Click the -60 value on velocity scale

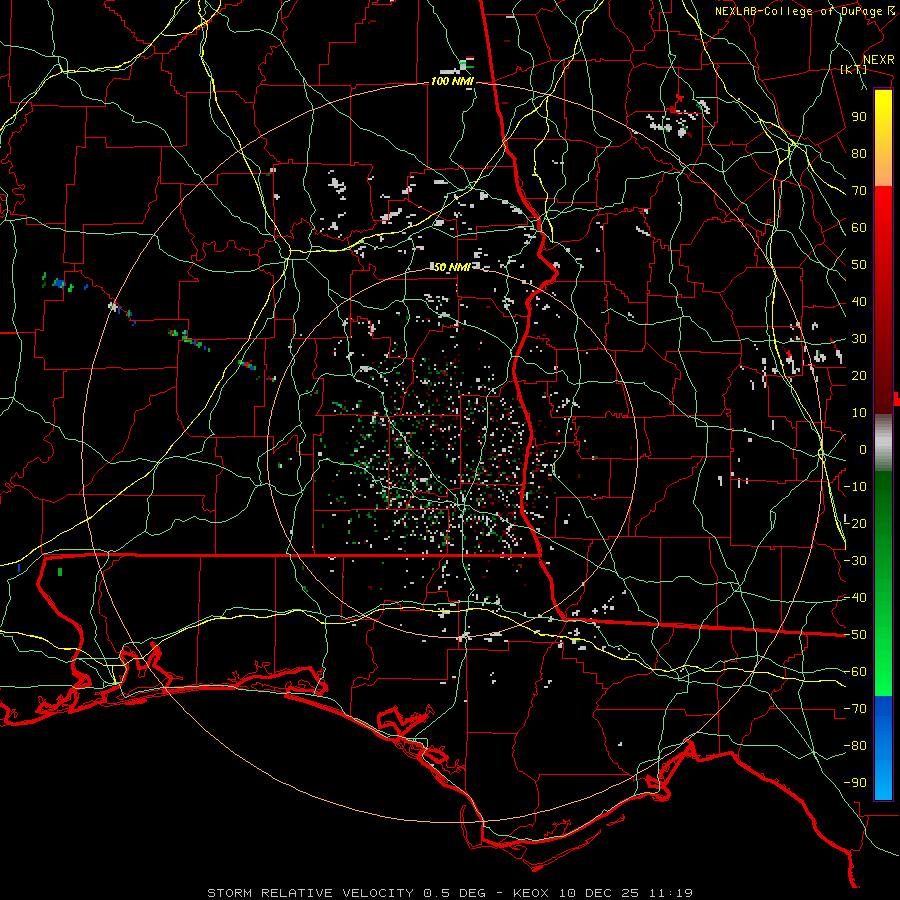click(x=855, y=672)
